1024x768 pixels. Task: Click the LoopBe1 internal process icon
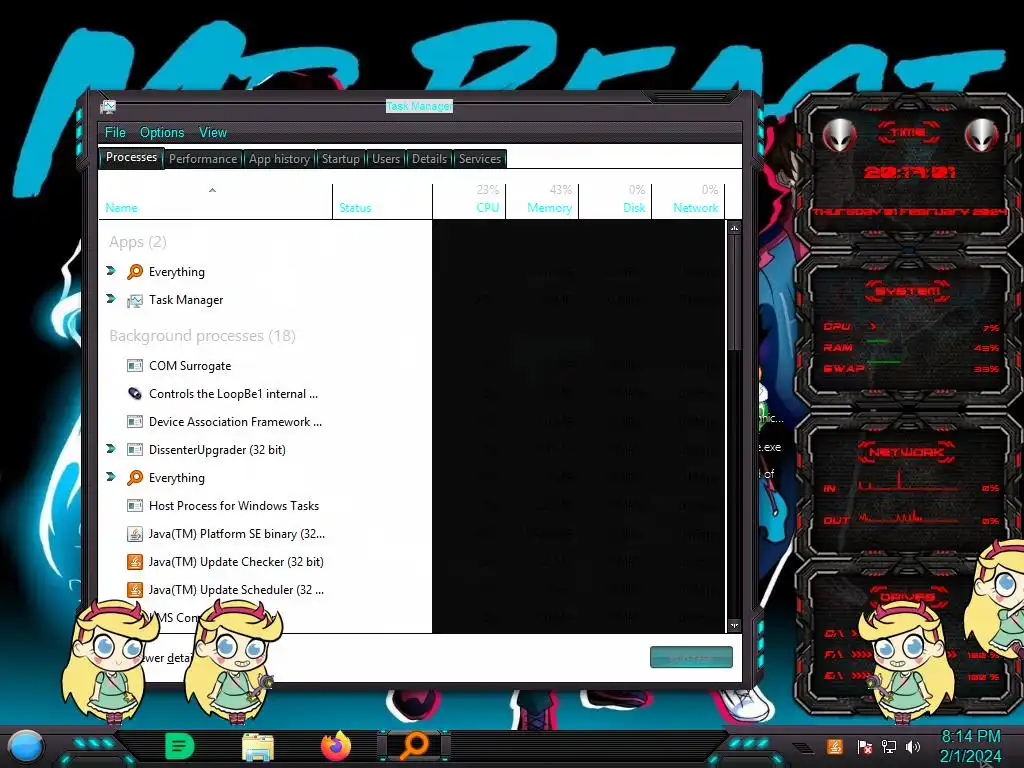pyautogui.click(x=135, y=394)
